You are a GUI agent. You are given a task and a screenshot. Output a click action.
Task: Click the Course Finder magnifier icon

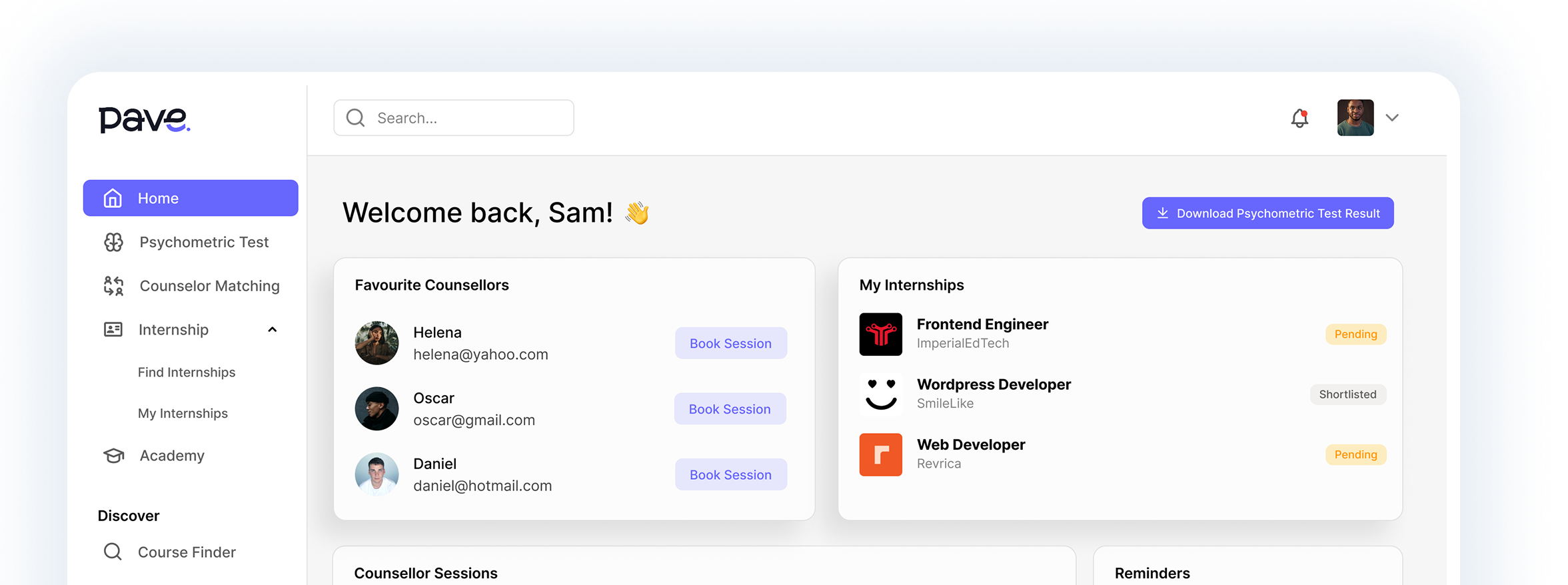coord(113,552)
